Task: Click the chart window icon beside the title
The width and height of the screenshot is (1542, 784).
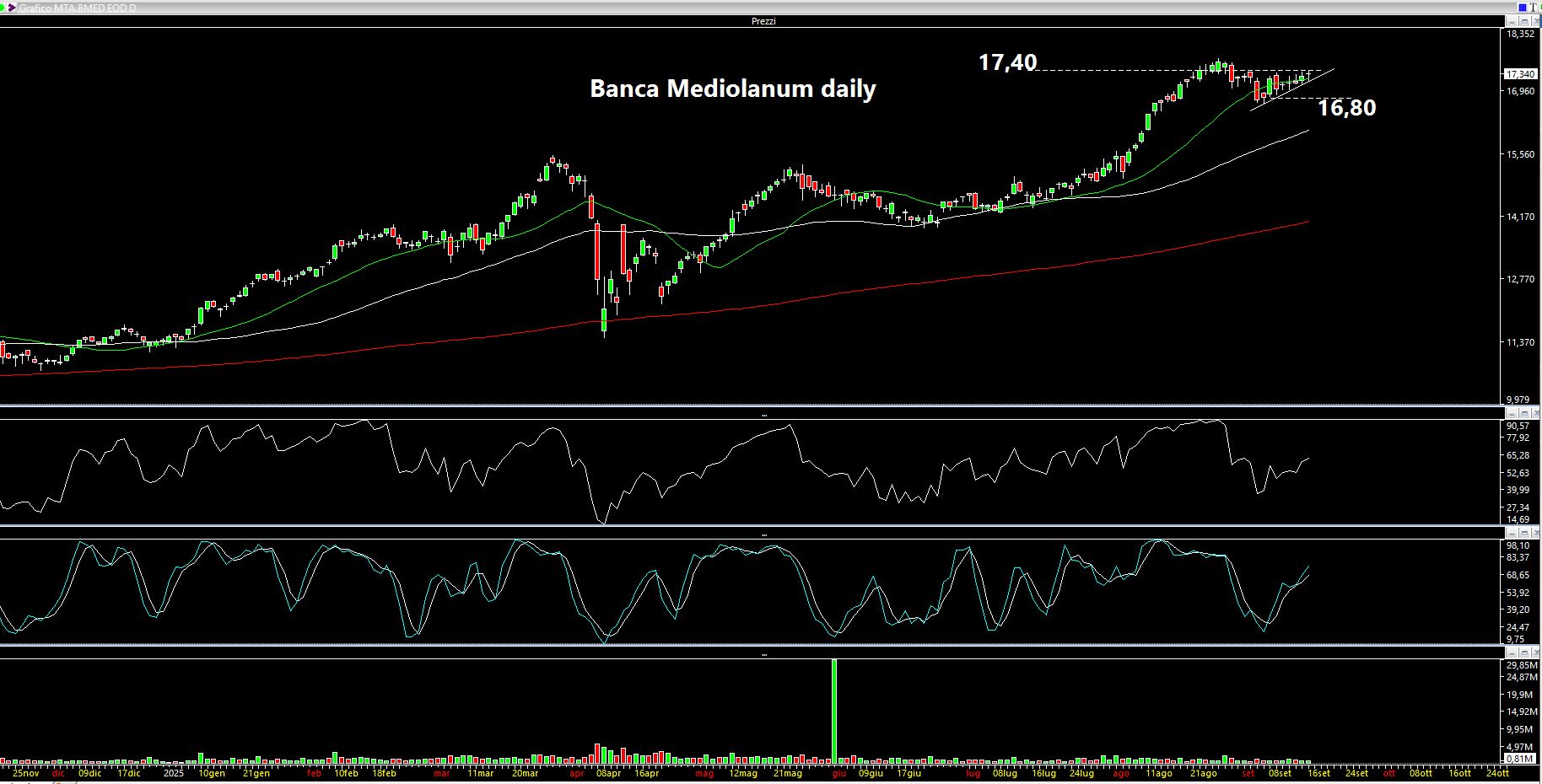Action: click(x=11, y=8)
